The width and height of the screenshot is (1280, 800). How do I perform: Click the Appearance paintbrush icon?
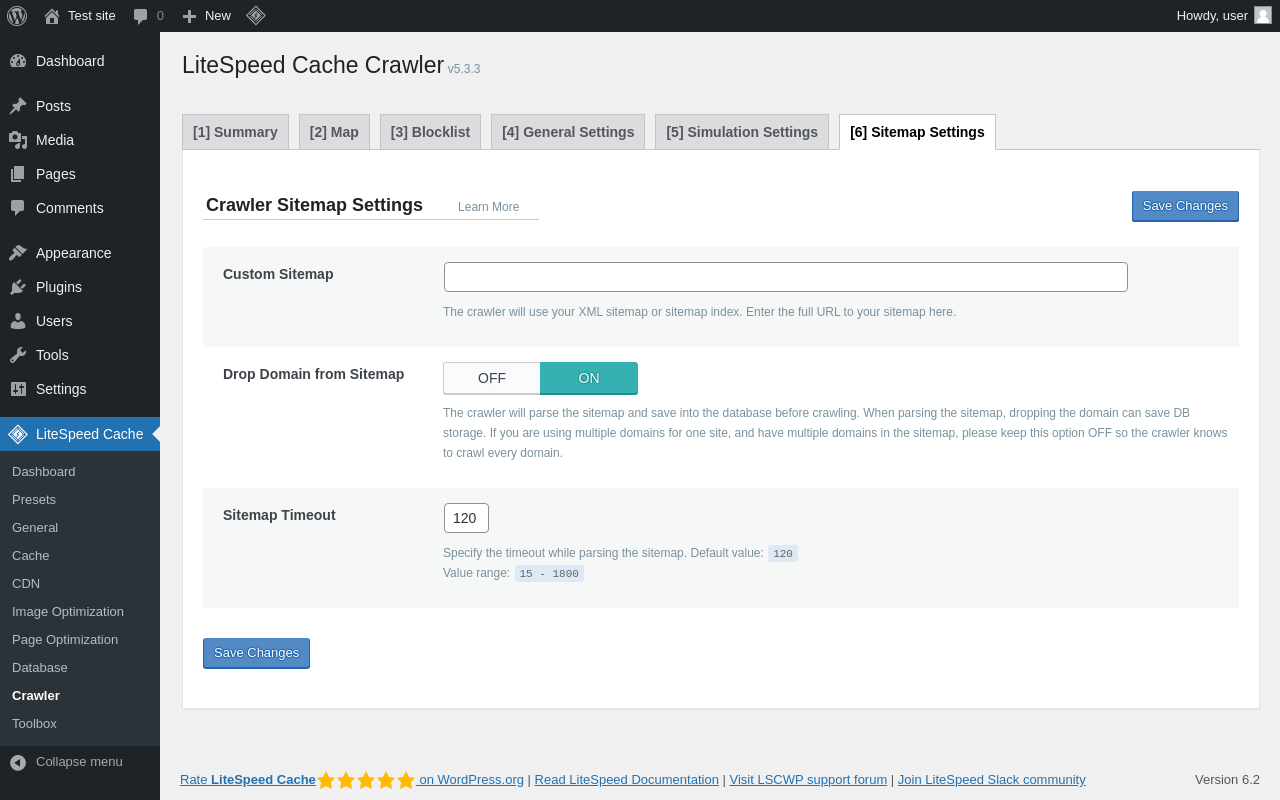tap(18, 253)
